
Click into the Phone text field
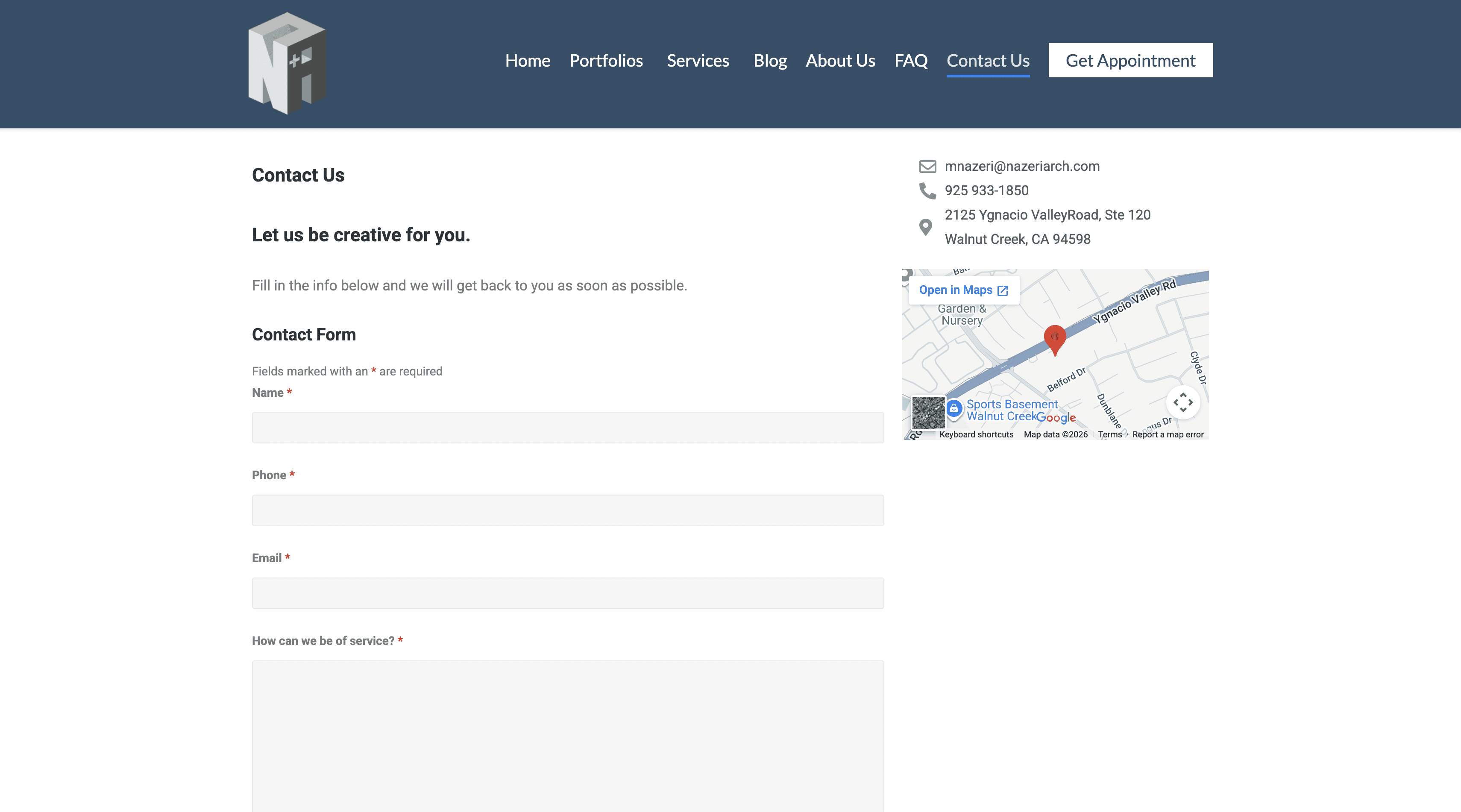tap(568, 510)
